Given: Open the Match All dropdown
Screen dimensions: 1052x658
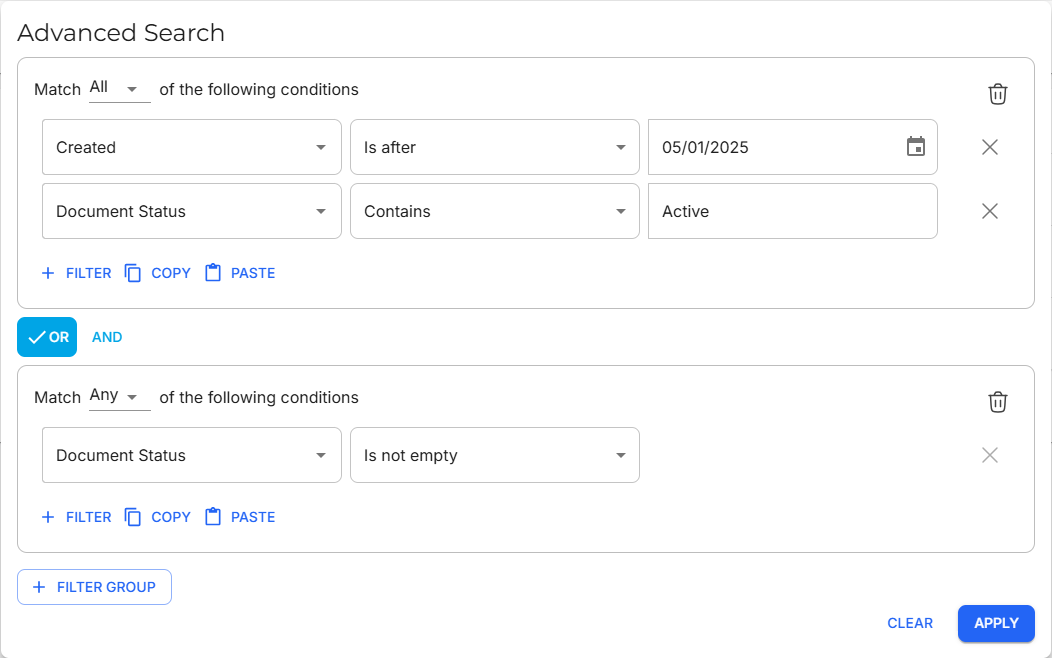Looking at the screenshot, I should [119, 89].
